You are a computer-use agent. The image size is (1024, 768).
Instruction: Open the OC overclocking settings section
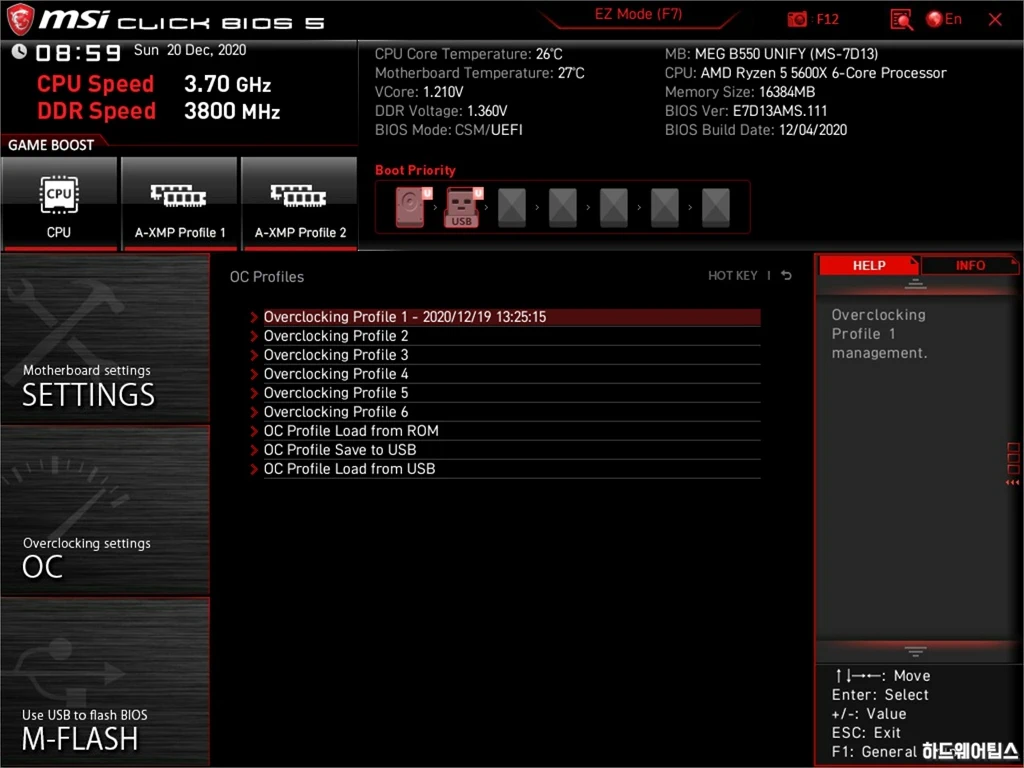105,511
